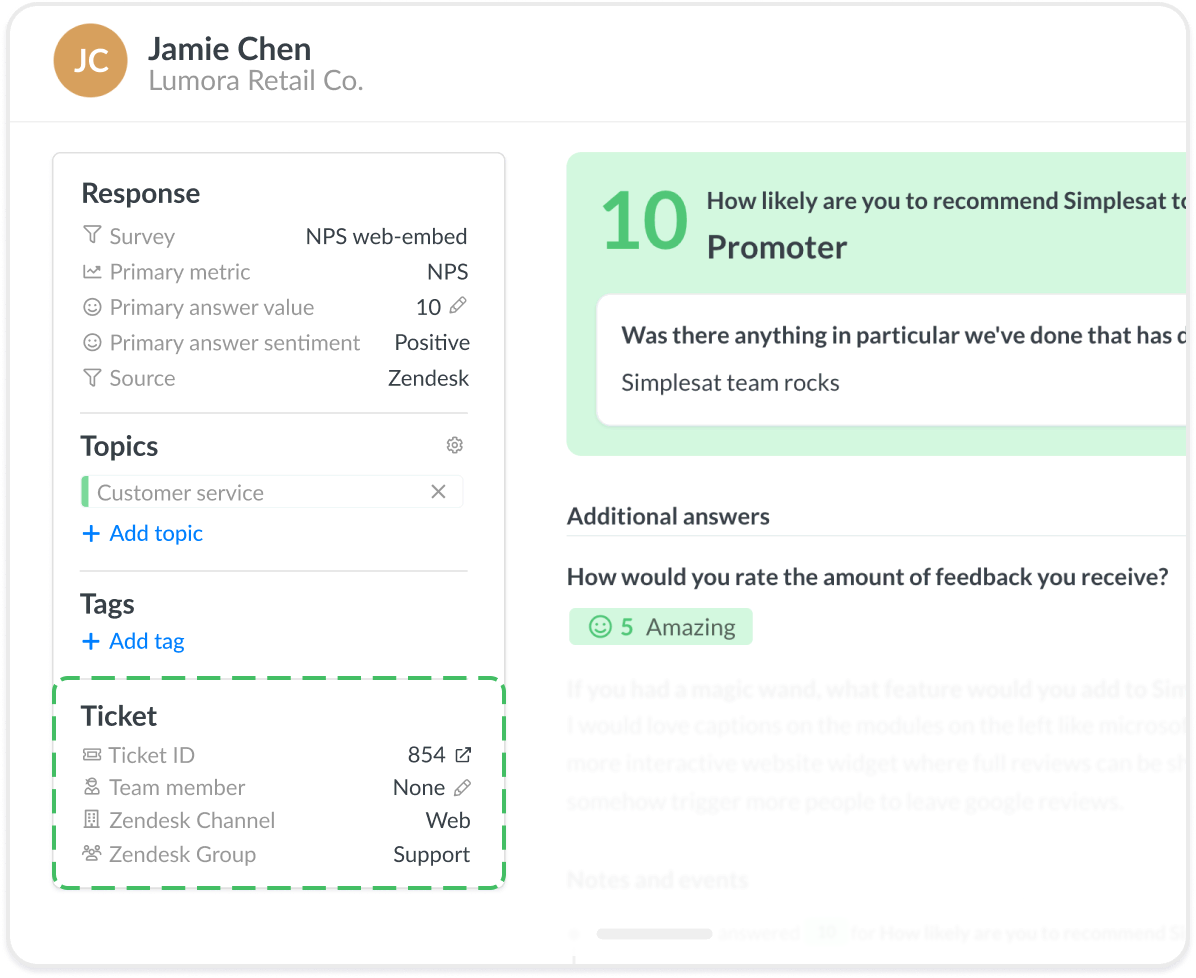
Task: Click the Lumora Retail Co. company name
Action: (255, 81)
